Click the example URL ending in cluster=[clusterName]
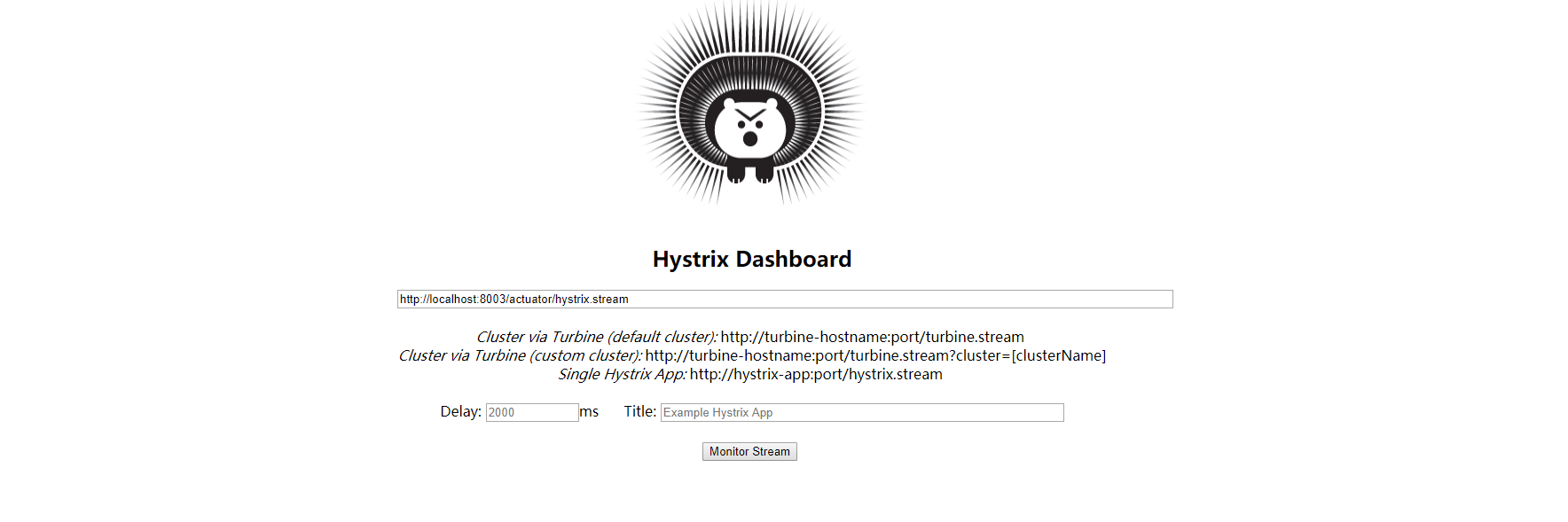Viewport: 1568px width, 522px height. tap(875, 355)
